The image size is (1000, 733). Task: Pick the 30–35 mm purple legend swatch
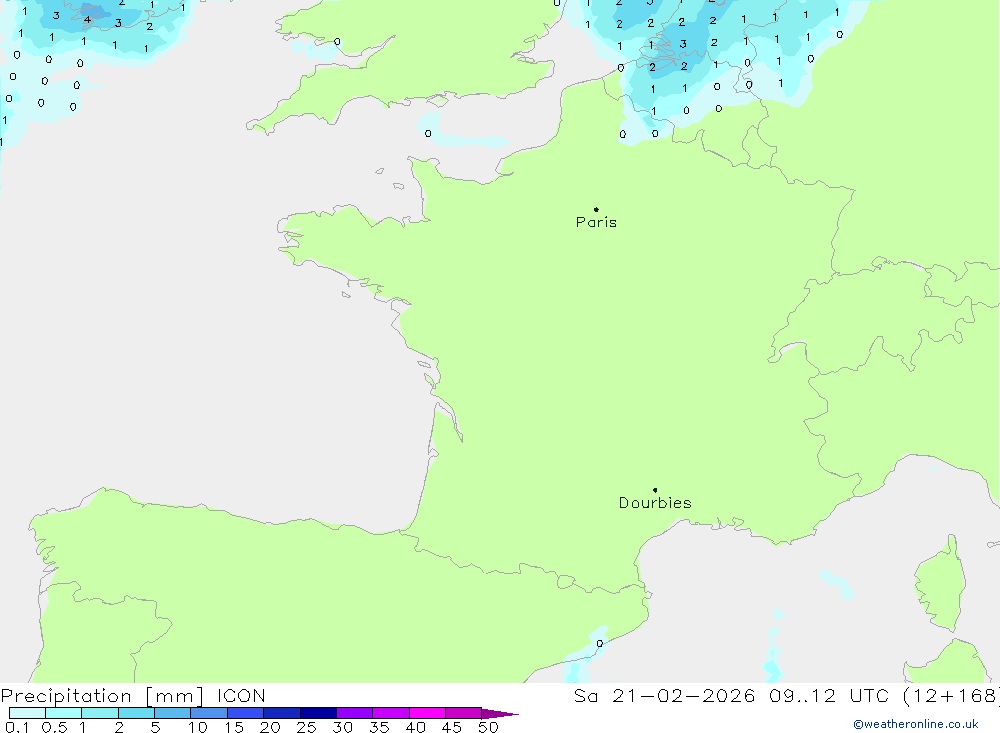pyautogui.click(x=355, y=713)
